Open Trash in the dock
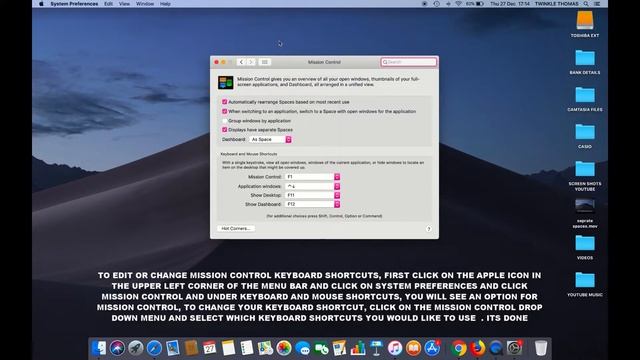This screenshot has width=640, height=360. 541,348
